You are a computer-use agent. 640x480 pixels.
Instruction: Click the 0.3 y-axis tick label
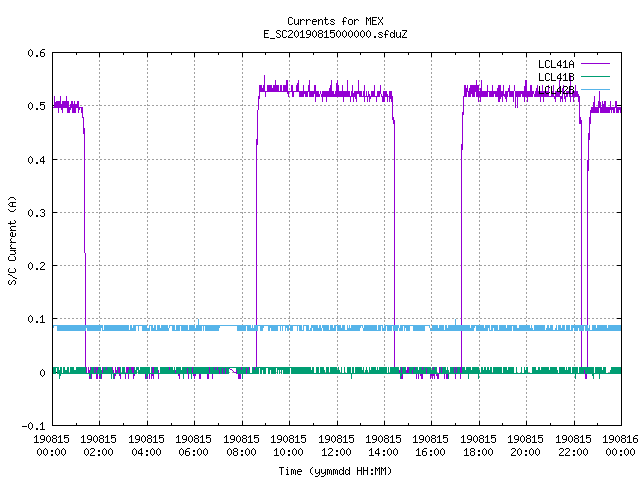[37, 213]
